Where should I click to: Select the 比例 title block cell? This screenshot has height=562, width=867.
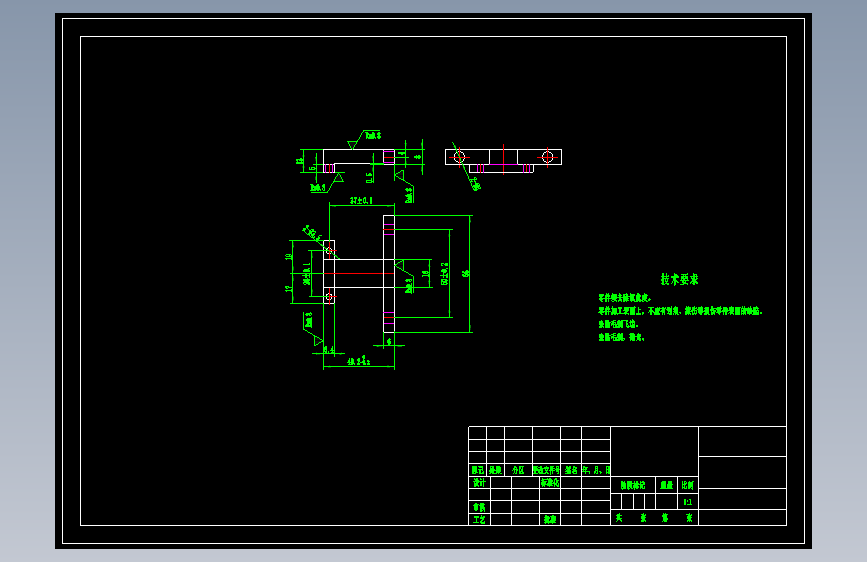687,485
